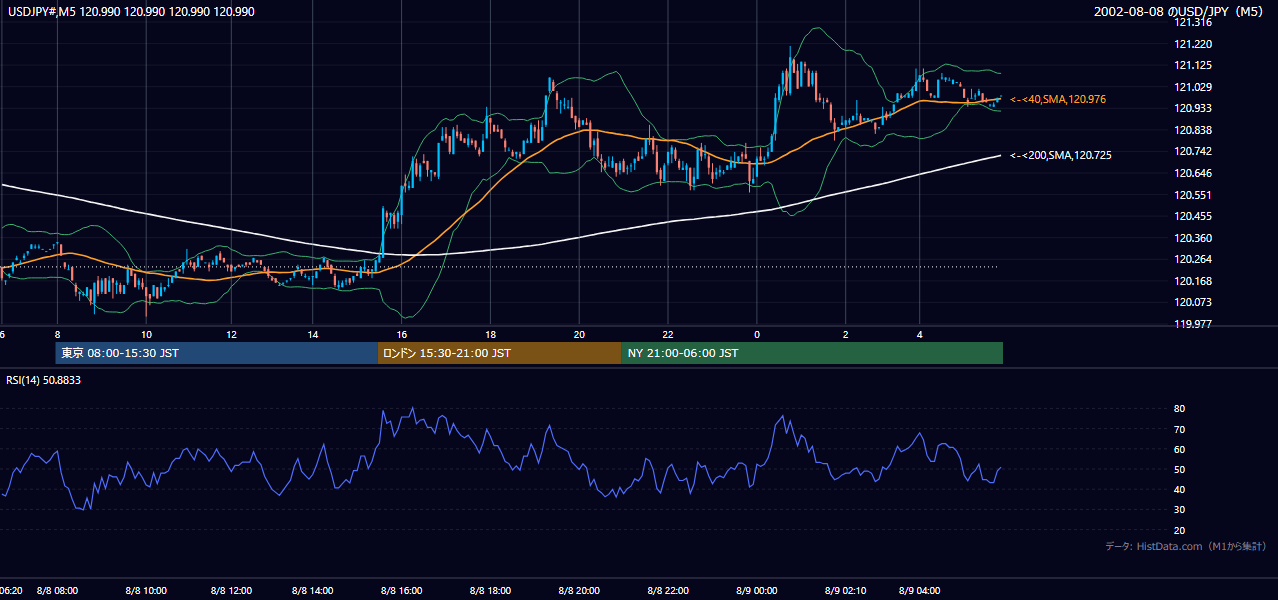
Task: Click hour tick 22 under price chart
Action: point(668,335)
